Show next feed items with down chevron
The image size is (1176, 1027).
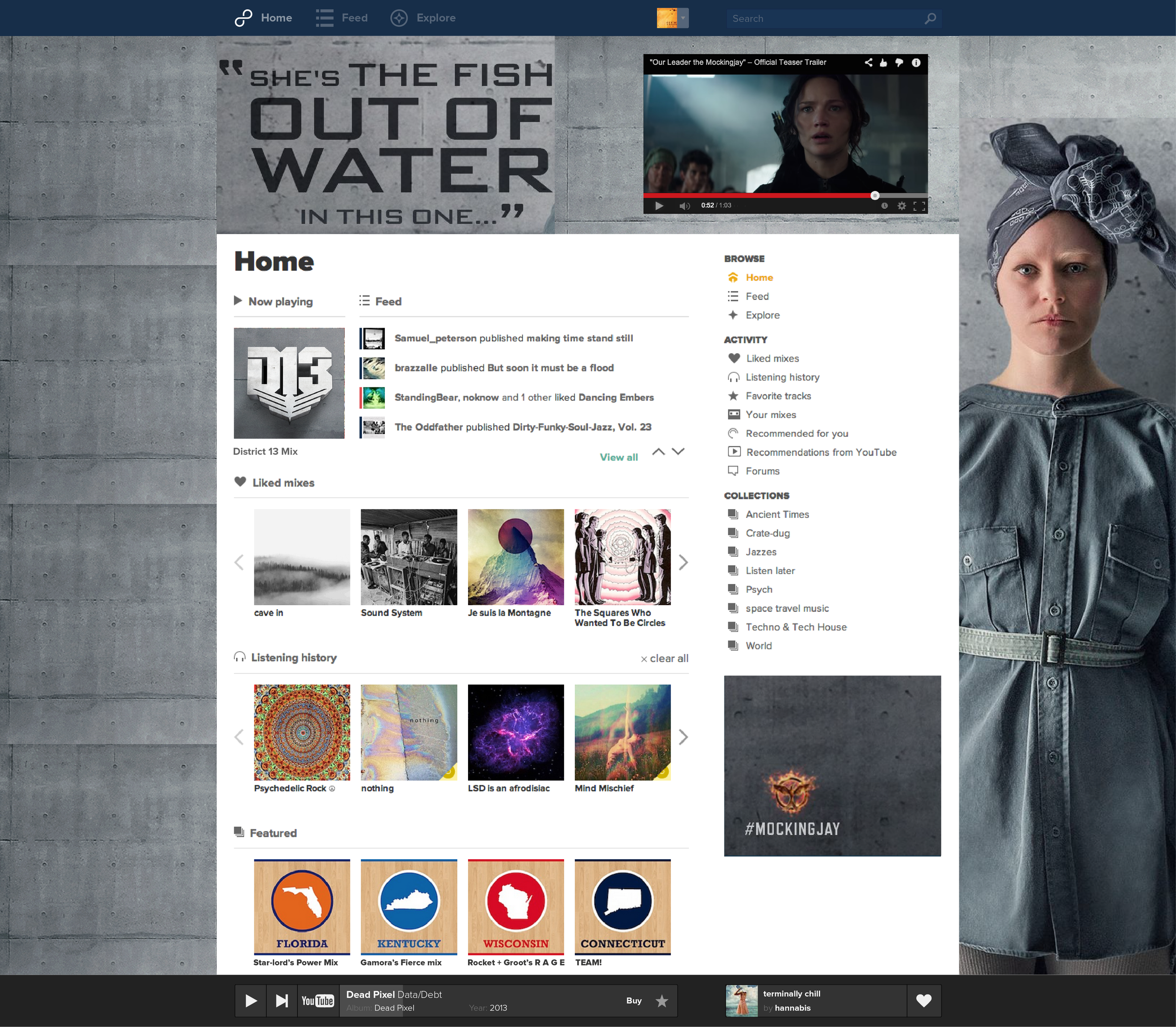pyautogui.click(x=678, y=451)
